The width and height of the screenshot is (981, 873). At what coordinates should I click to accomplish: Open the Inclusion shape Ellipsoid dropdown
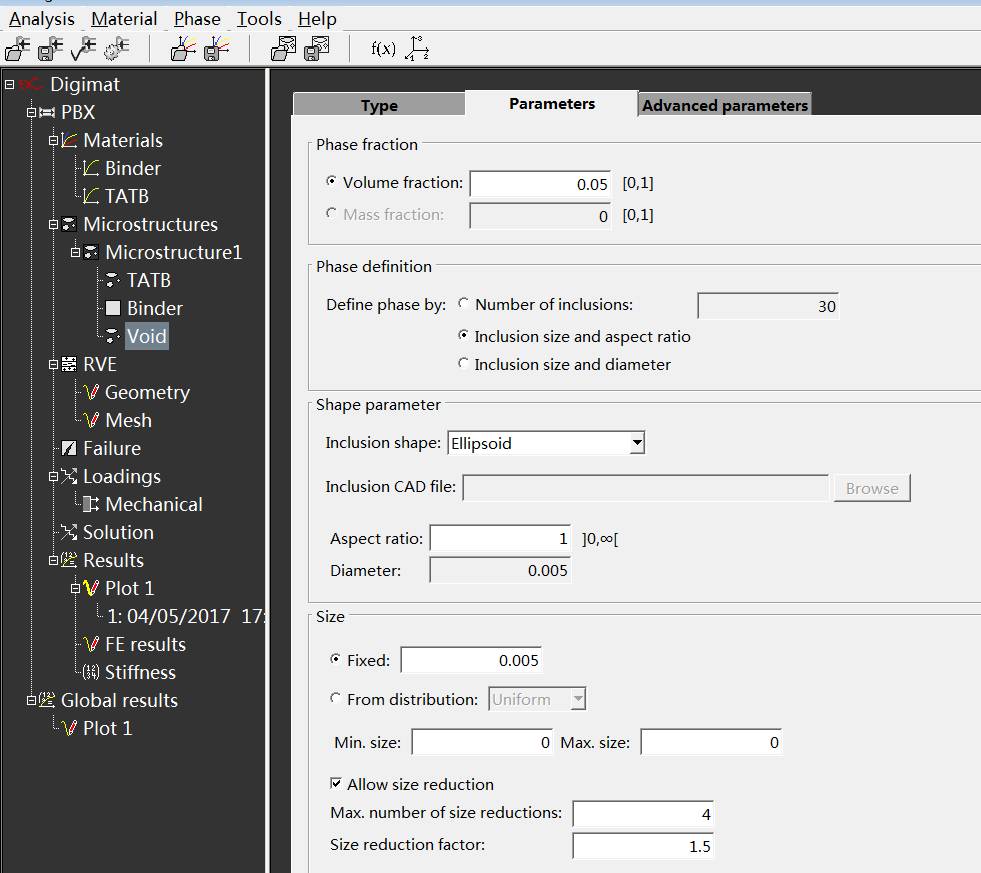click(546, 443)
